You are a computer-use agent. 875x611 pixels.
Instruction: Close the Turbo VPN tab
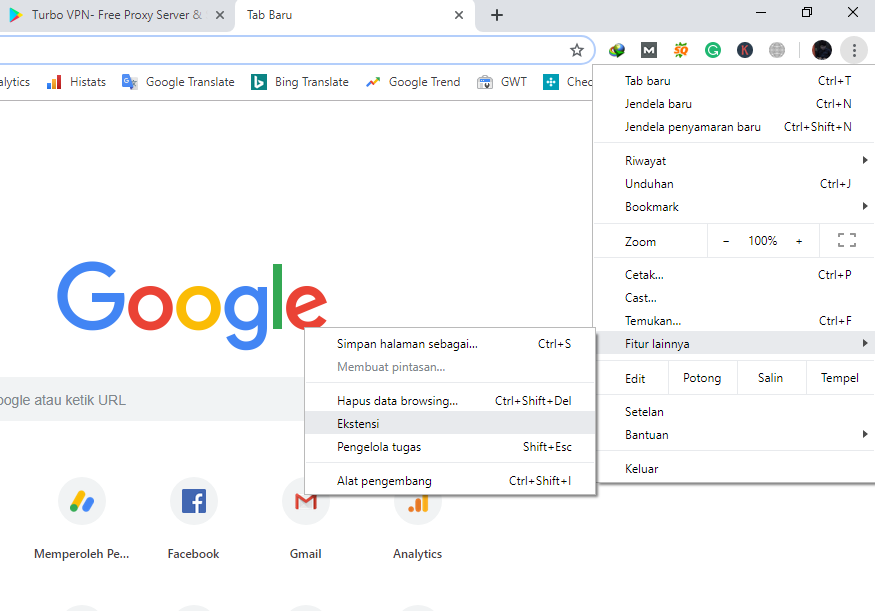220,15
